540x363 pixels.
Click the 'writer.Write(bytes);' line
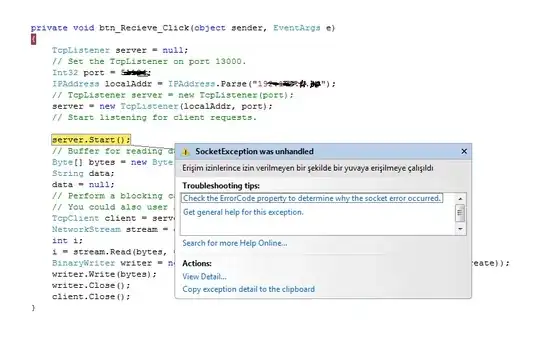tap(104, 274)
